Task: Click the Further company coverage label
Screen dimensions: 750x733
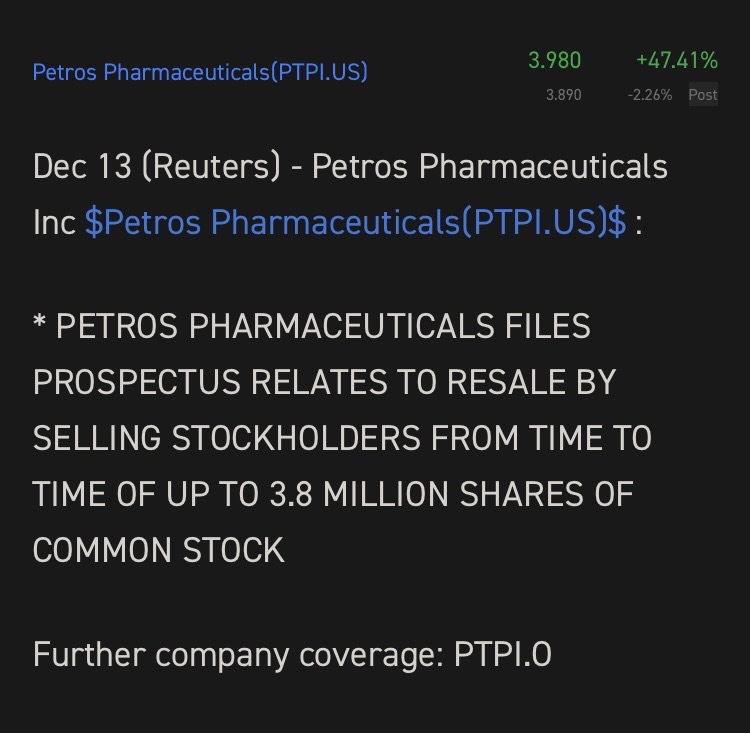Action: click(x=238, y=655)
